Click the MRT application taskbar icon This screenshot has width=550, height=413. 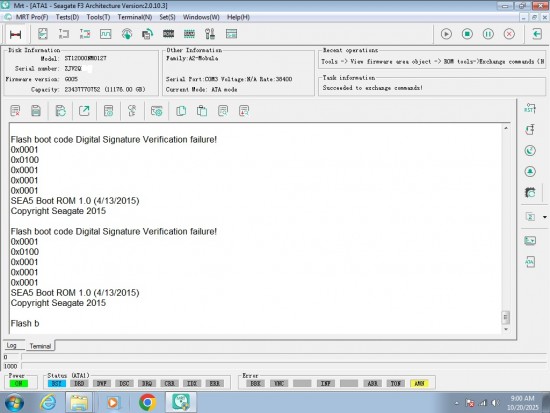181,402
